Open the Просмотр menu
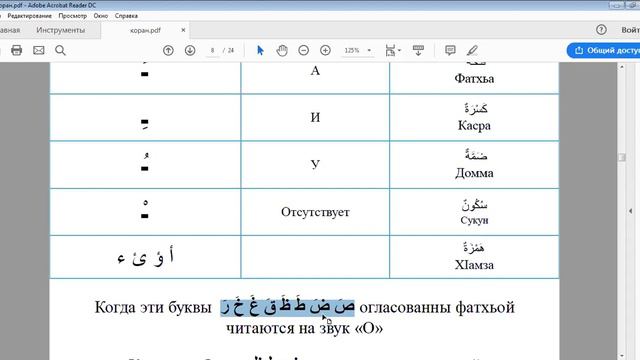This screenshot has width=640, height=360. pos(73,16)
